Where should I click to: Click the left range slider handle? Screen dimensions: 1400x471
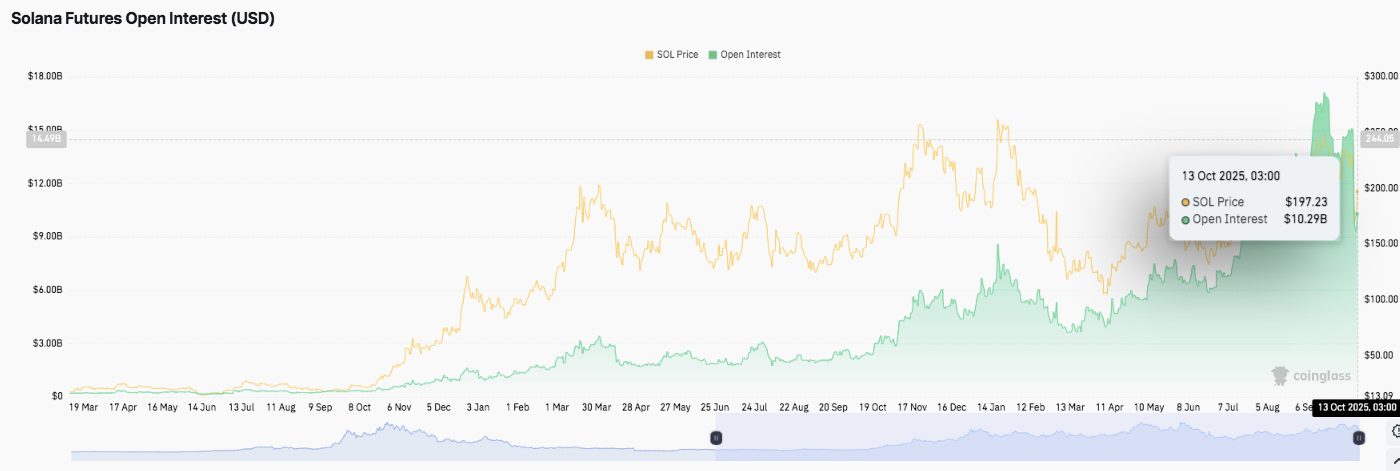coord(716,438)
